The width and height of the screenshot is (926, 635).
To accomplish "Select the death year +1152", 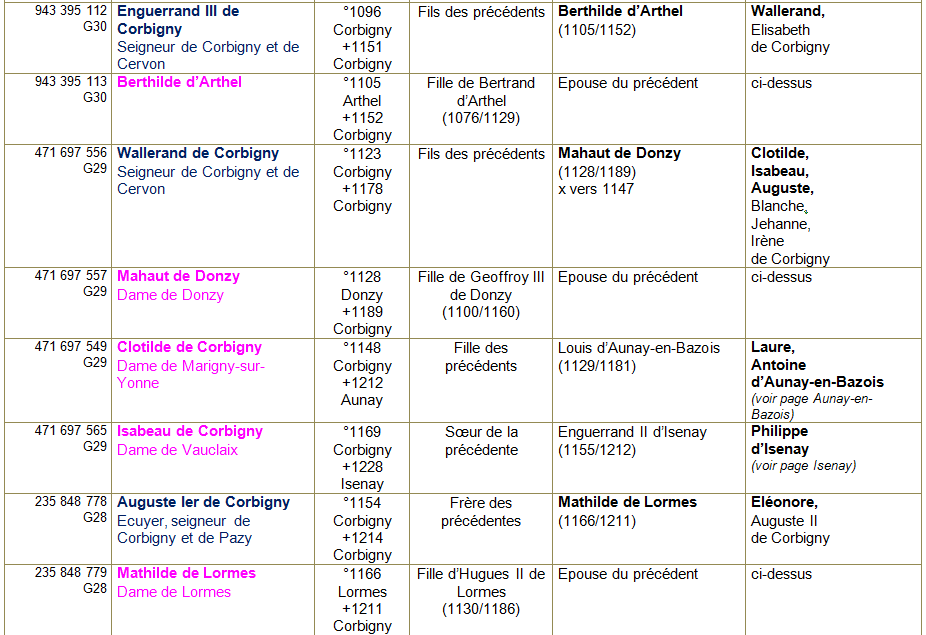I will pos(362,118).
